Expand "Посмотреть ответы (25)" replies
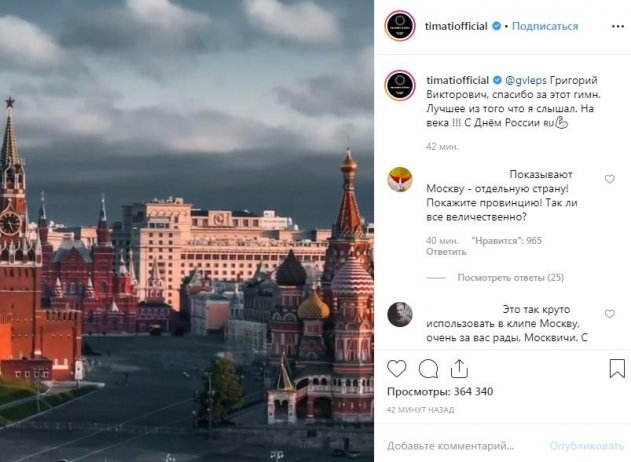Viewport: 631px width, 462px height. [511, 278]
